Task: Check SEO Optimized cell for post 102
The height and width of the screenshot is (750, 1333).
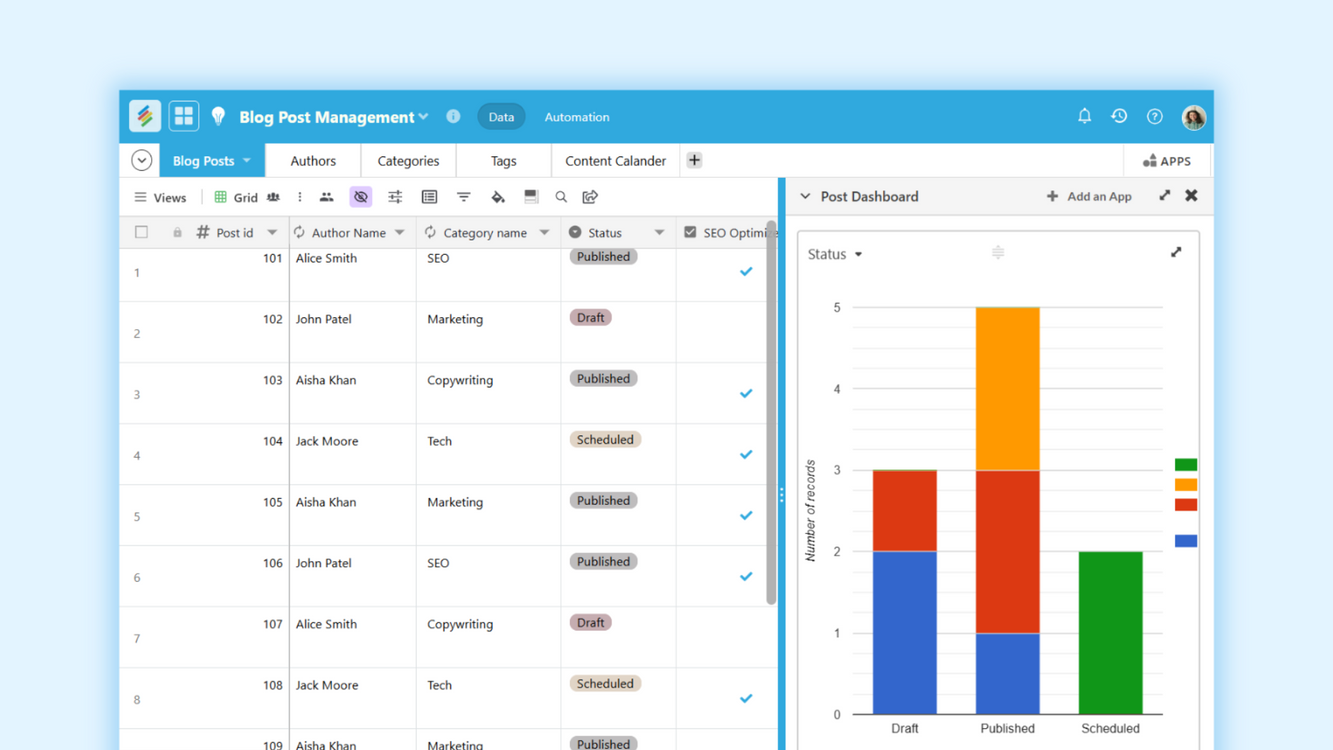Action: point(726,332)
